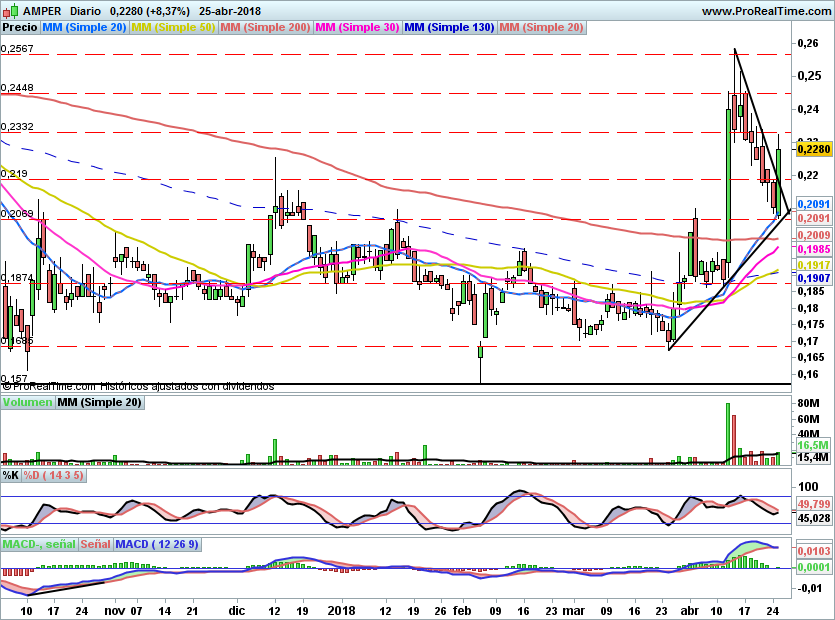Click the red 49,799 stochastic value tag
Image resolution: width=835 pixels, height=620 pixels.
click(814, 505)
